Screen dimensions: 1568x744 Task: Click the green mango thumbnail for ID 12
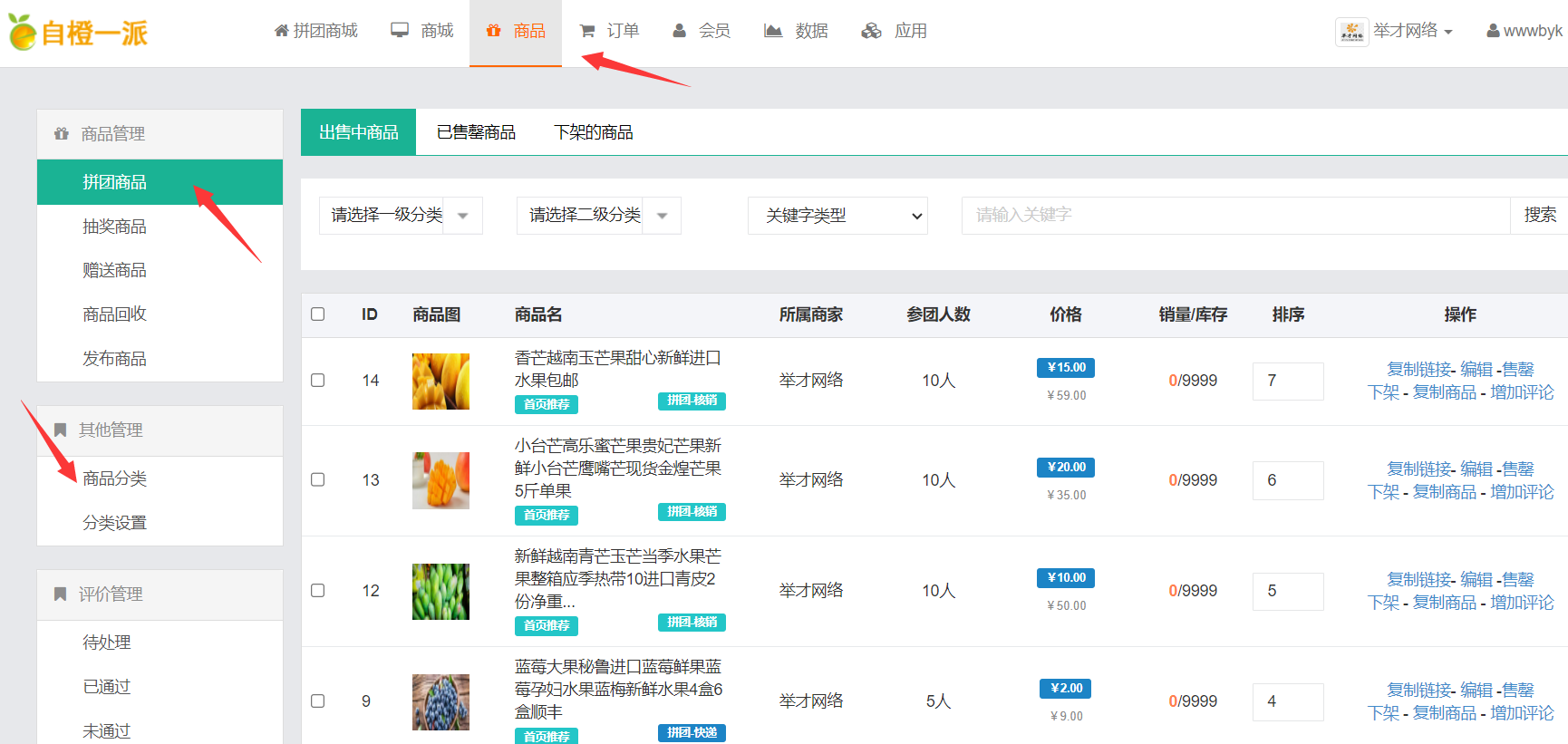(440, 592)
